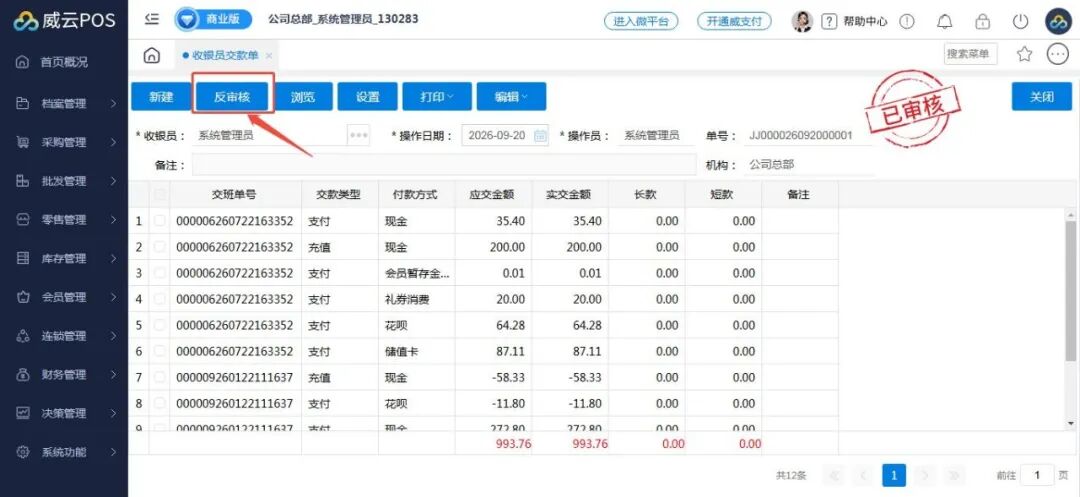Expand 零售管理 submenu arrow
This screenshot has width=1080, height=497.
point(113,220)
